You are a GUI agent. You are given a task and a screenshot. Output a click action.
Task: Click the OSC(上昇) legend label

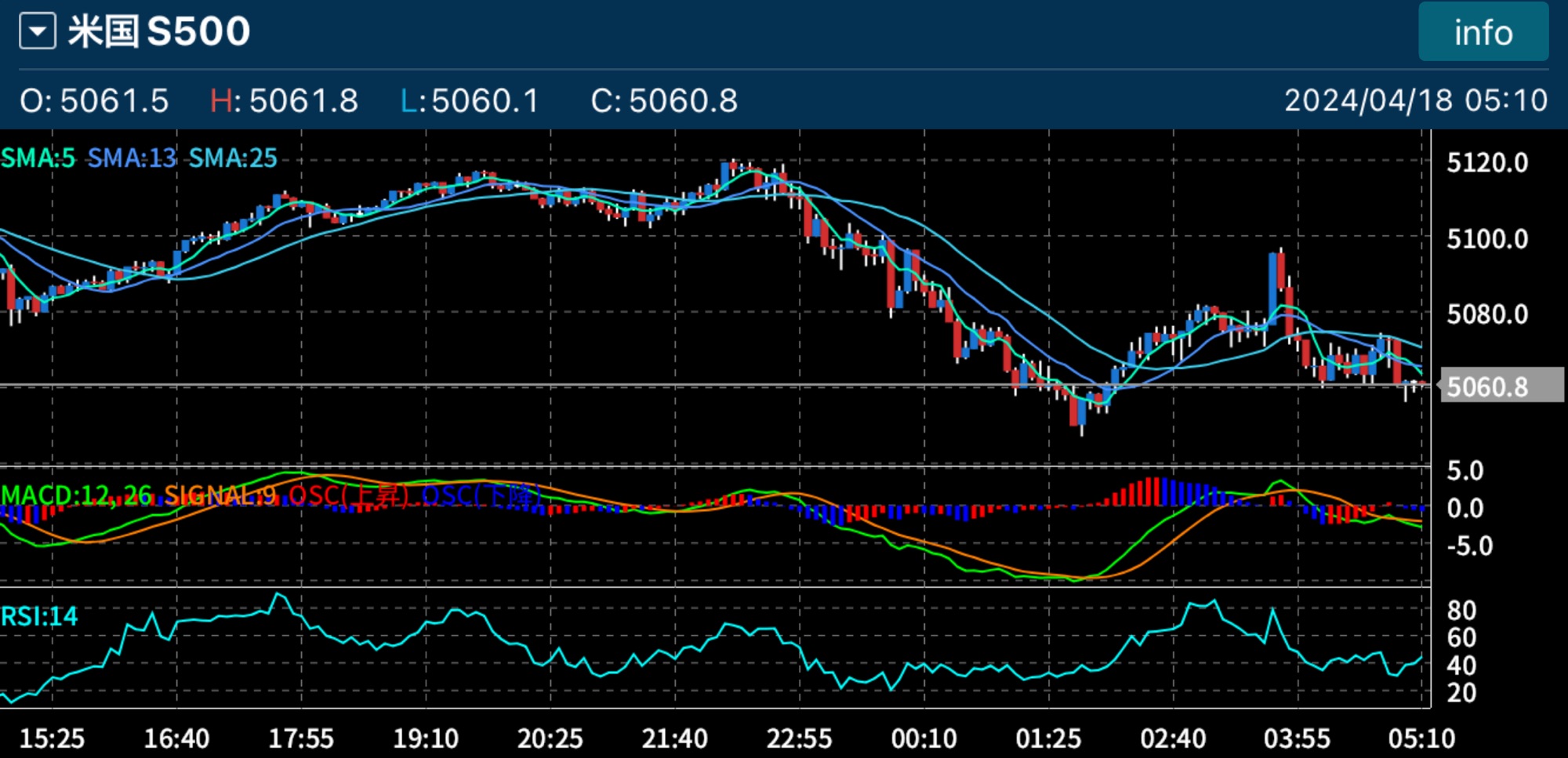tap(350, 495)
